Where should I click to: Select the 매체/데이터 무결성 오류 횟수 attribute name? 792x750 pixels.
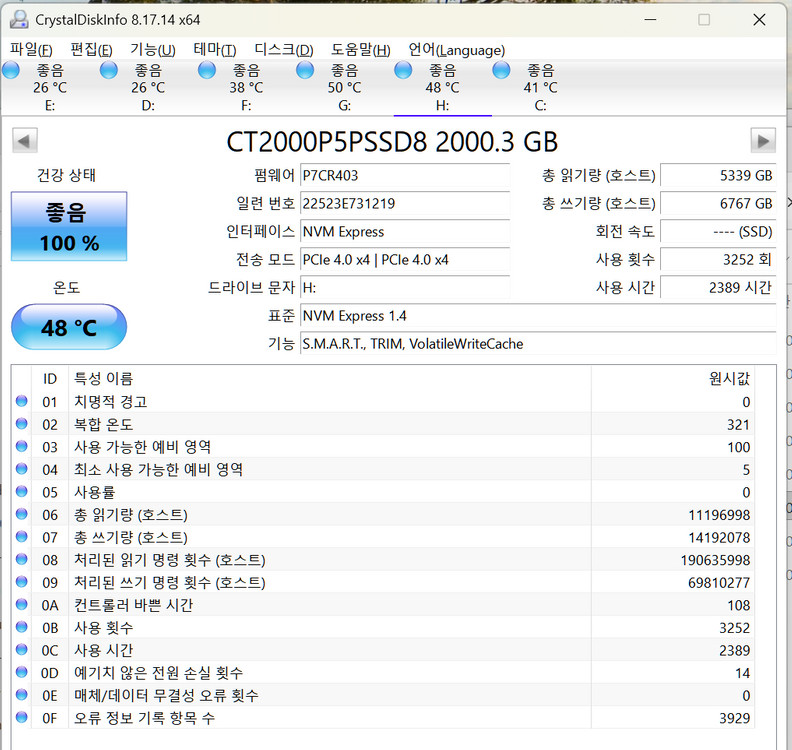pyautogui.click(x=166, y=695)
